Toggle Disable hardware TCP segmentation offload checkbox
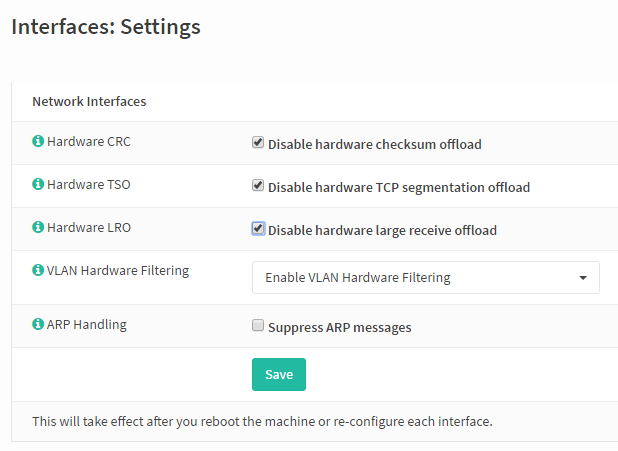This screenshot has width=618, height=451. click(258, 185)
